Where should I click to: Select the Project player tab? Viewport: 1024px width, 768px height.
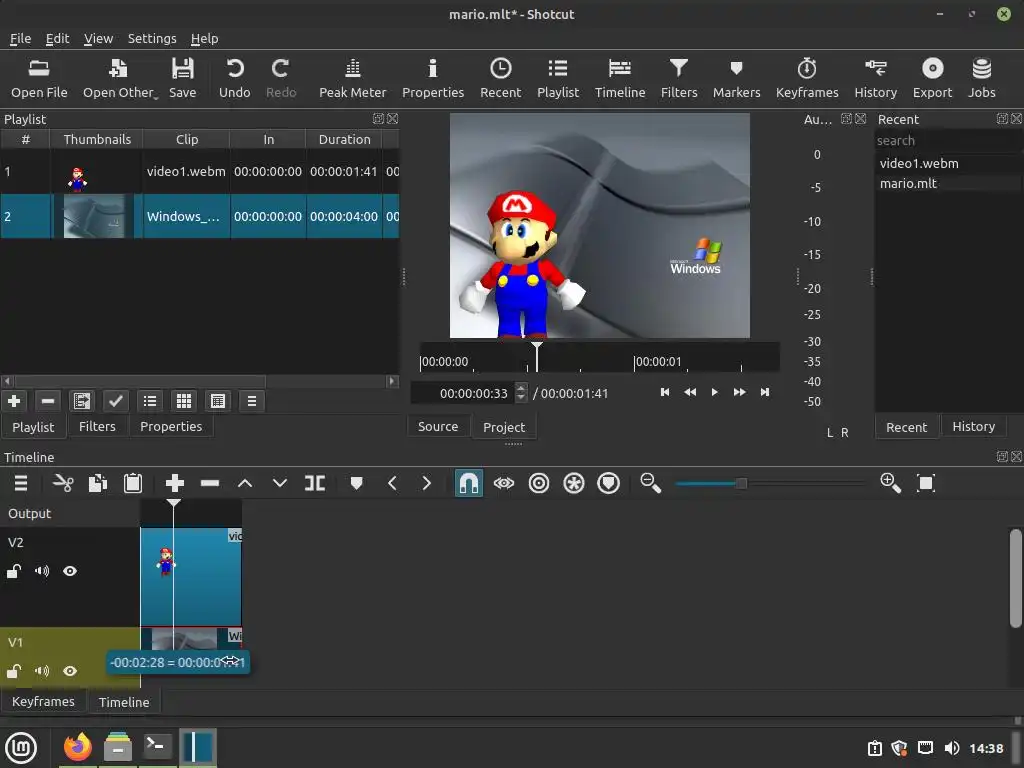click(x=504, y=427)
